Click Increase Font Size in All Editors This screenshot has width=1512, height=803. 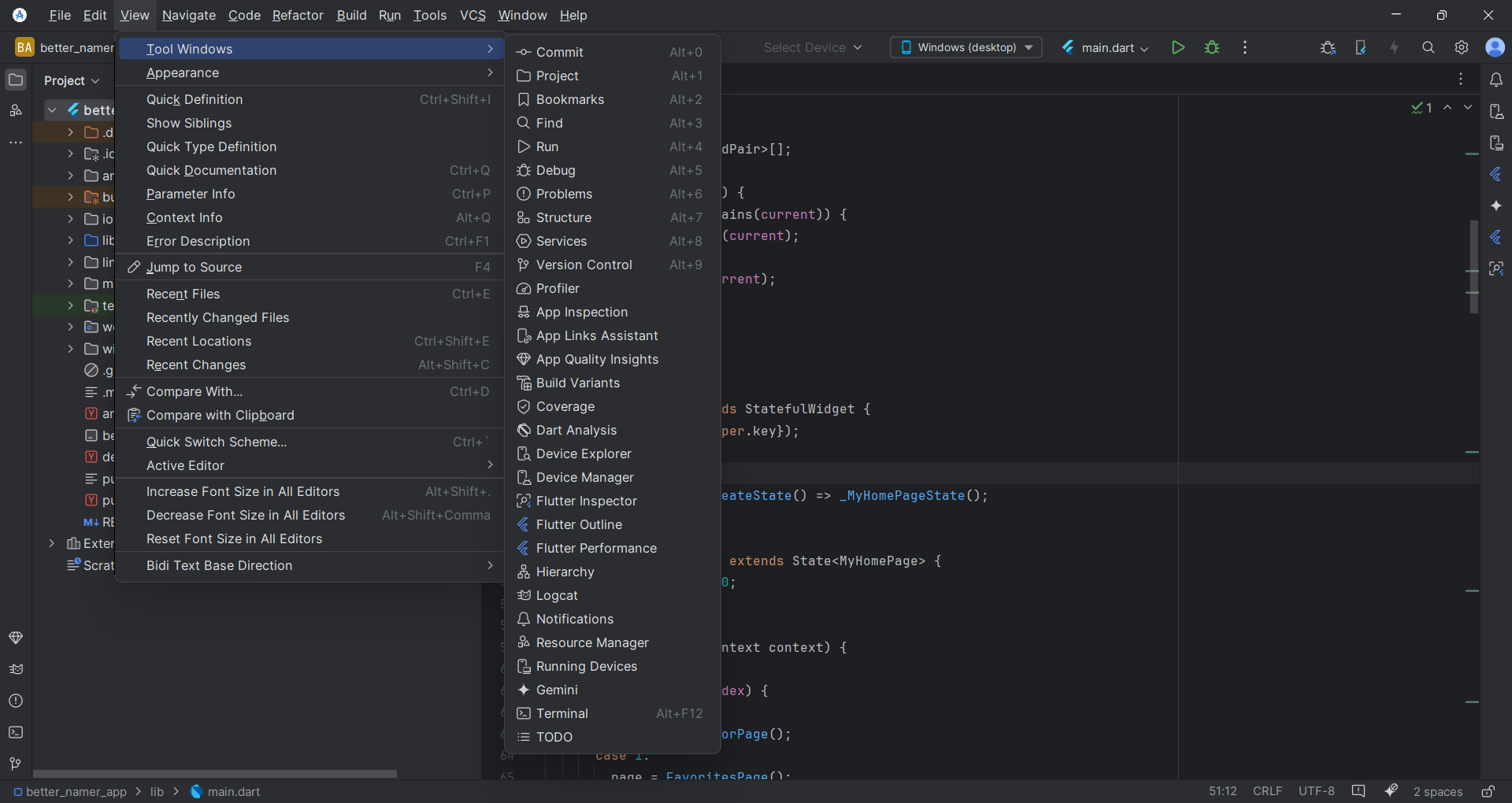tap(243, 491)
